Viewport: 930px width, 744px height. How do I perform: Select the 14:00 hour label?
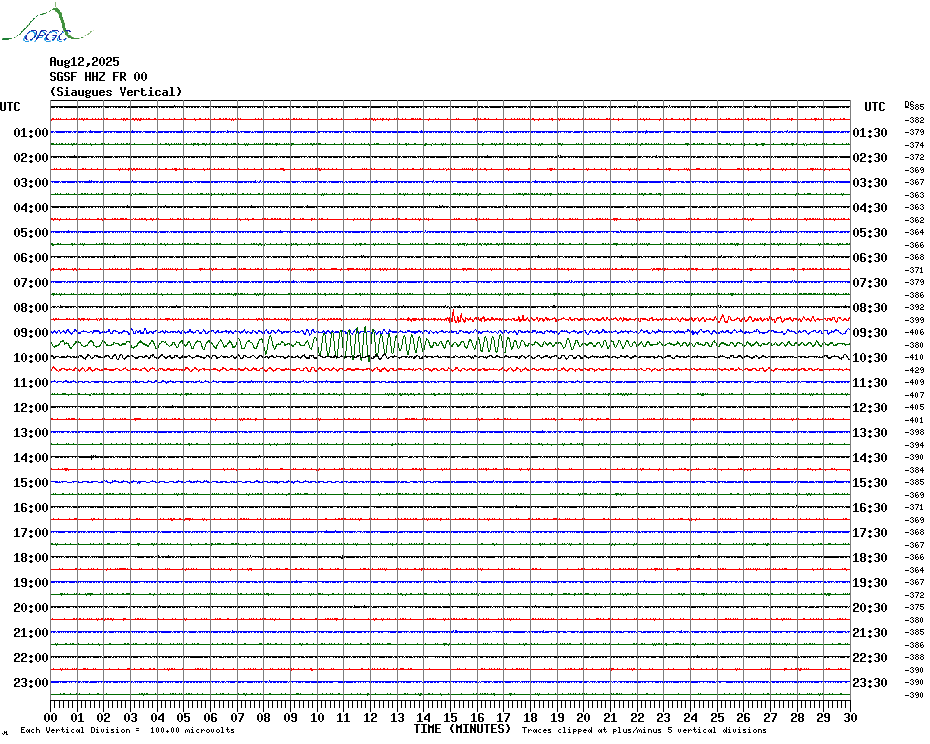(x=31, y=457)
